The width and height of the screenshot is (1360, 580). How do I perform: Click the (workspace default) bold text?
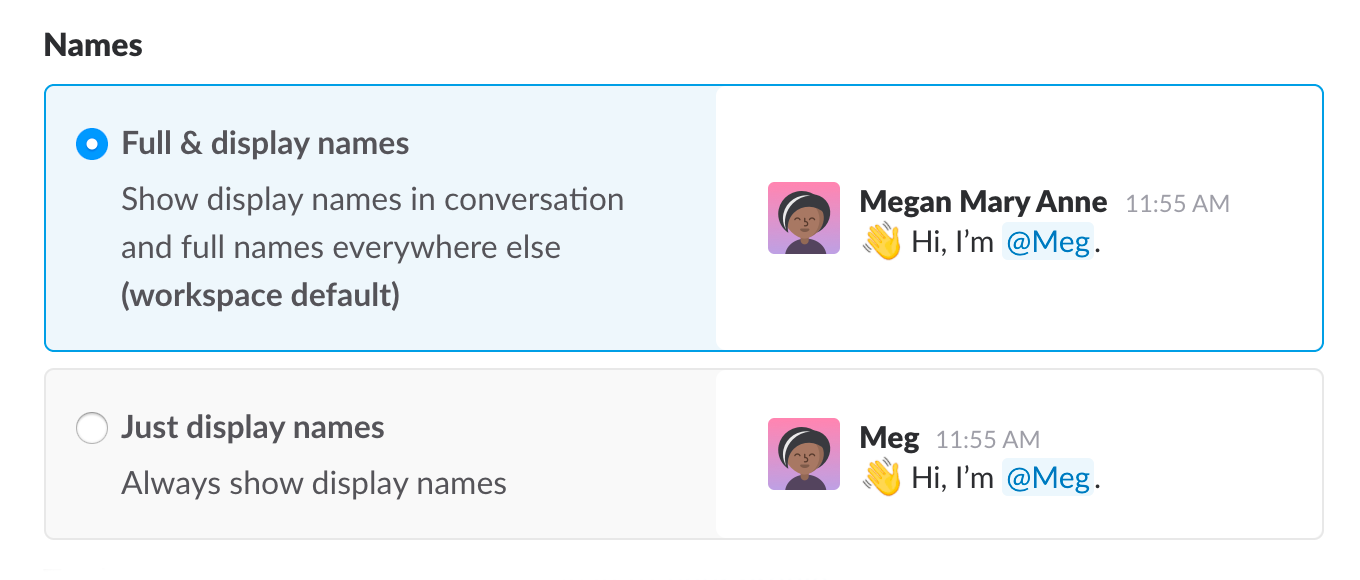(260, 296)
